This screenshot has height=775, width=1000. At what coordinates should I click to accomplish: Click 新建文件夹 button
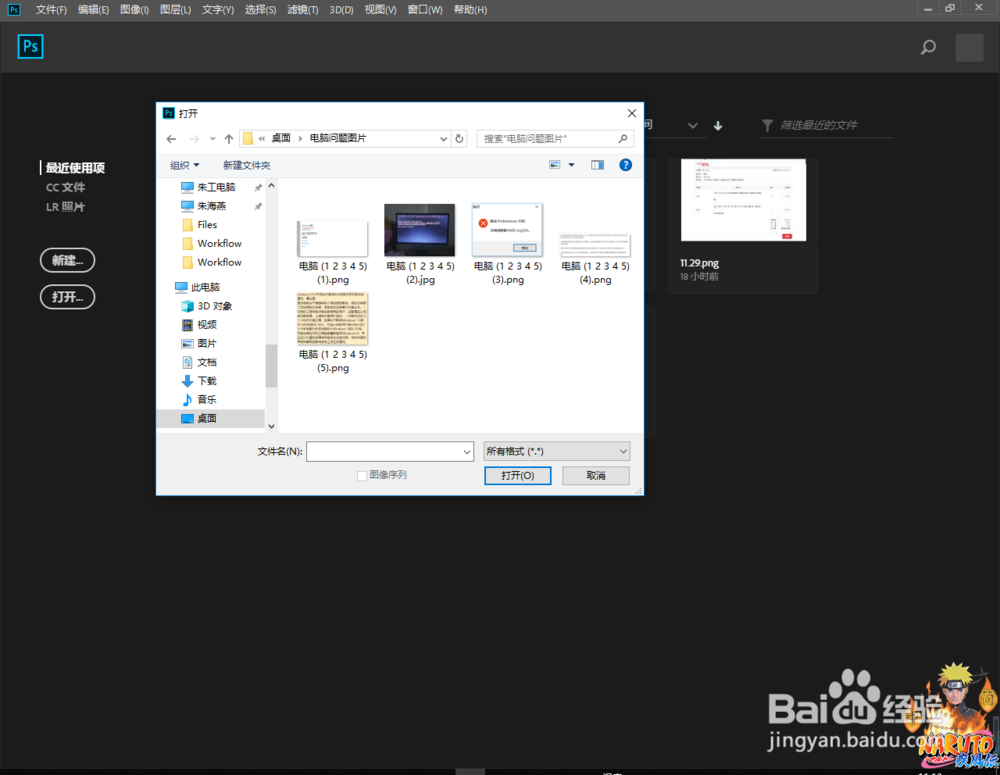[x=247, y=165]
